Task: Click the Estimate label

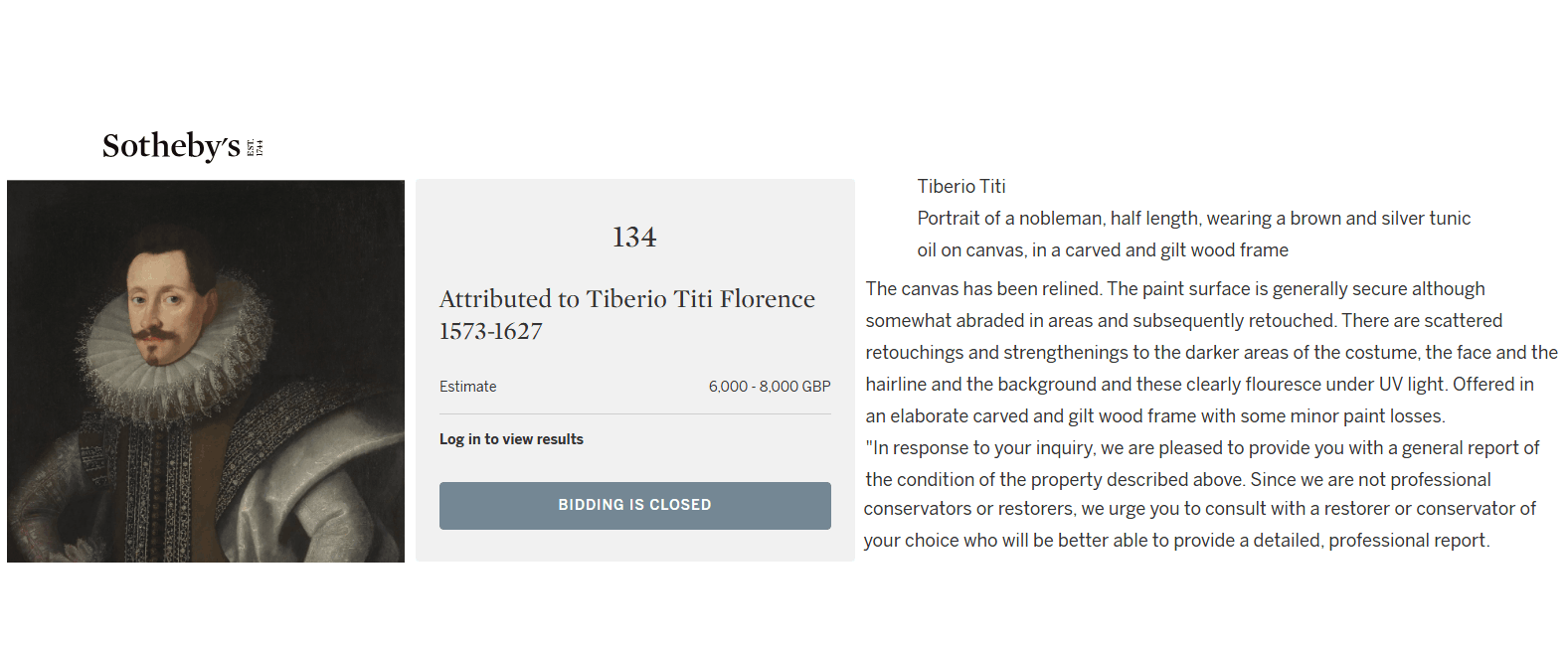Action: pos(468,387)
